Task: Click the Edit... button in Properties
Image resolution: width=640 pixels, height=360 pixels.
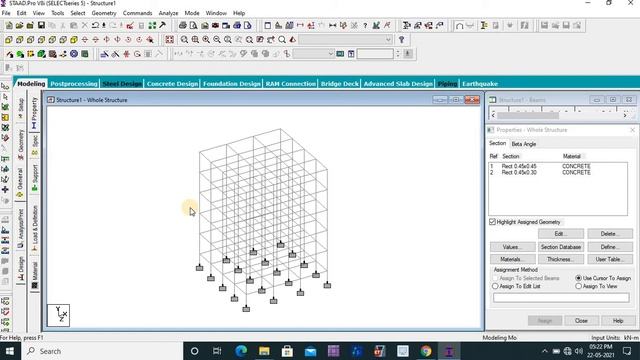Action: pos(561,234)
